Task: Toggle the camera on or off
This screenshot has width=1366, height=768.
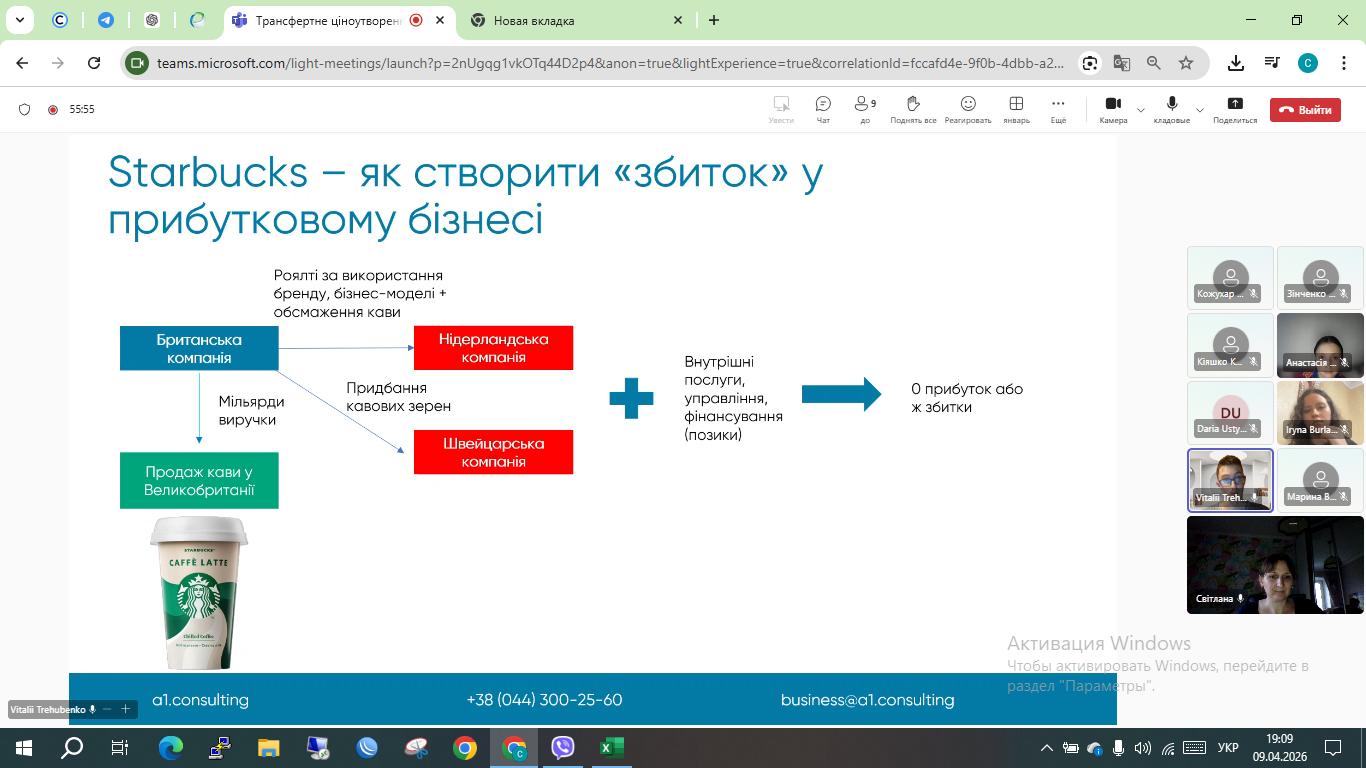Action: (1112, 108)
